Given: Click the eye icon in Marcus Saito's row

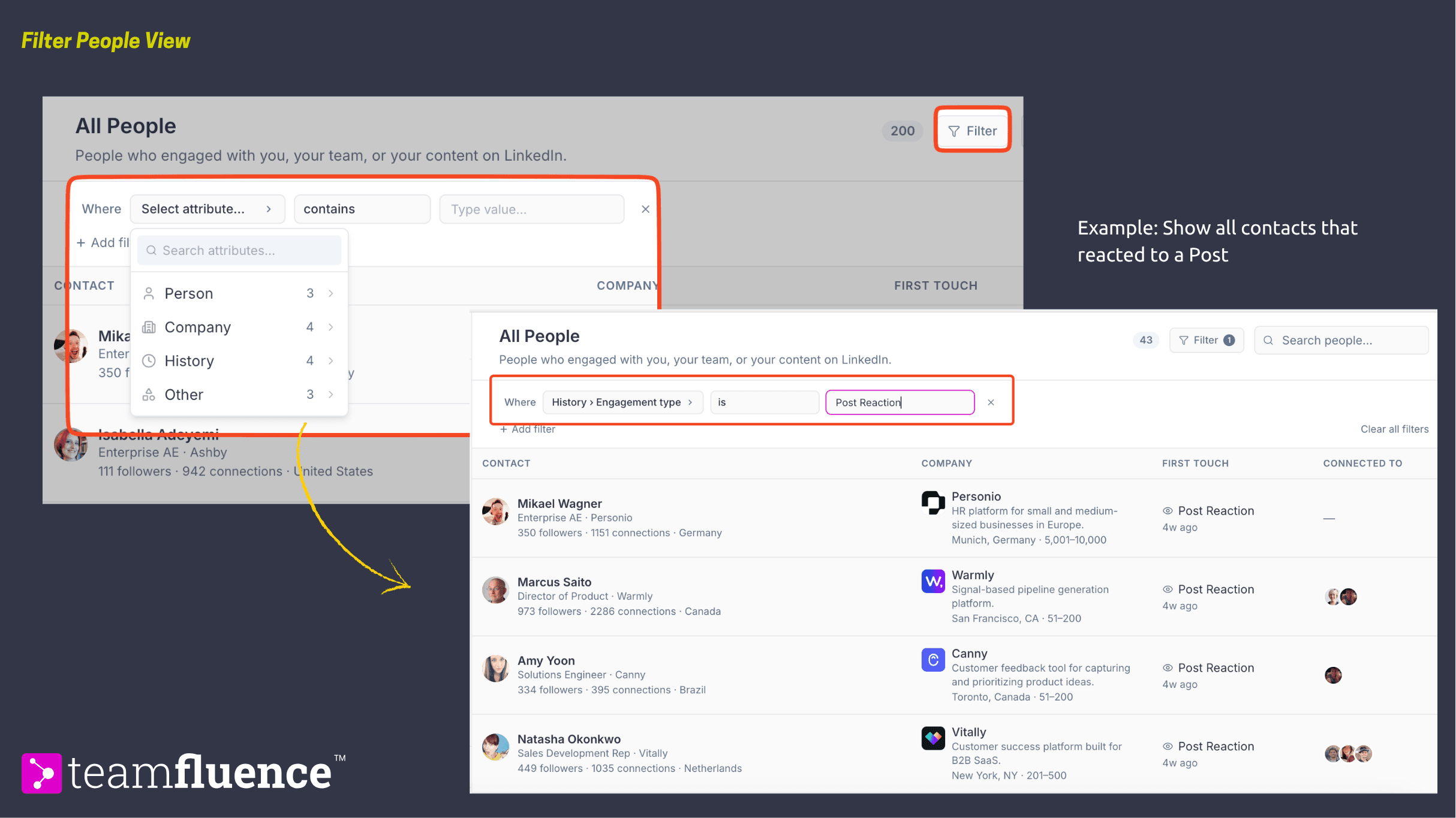Looking at the screenshot, I should coord(1168,589).
